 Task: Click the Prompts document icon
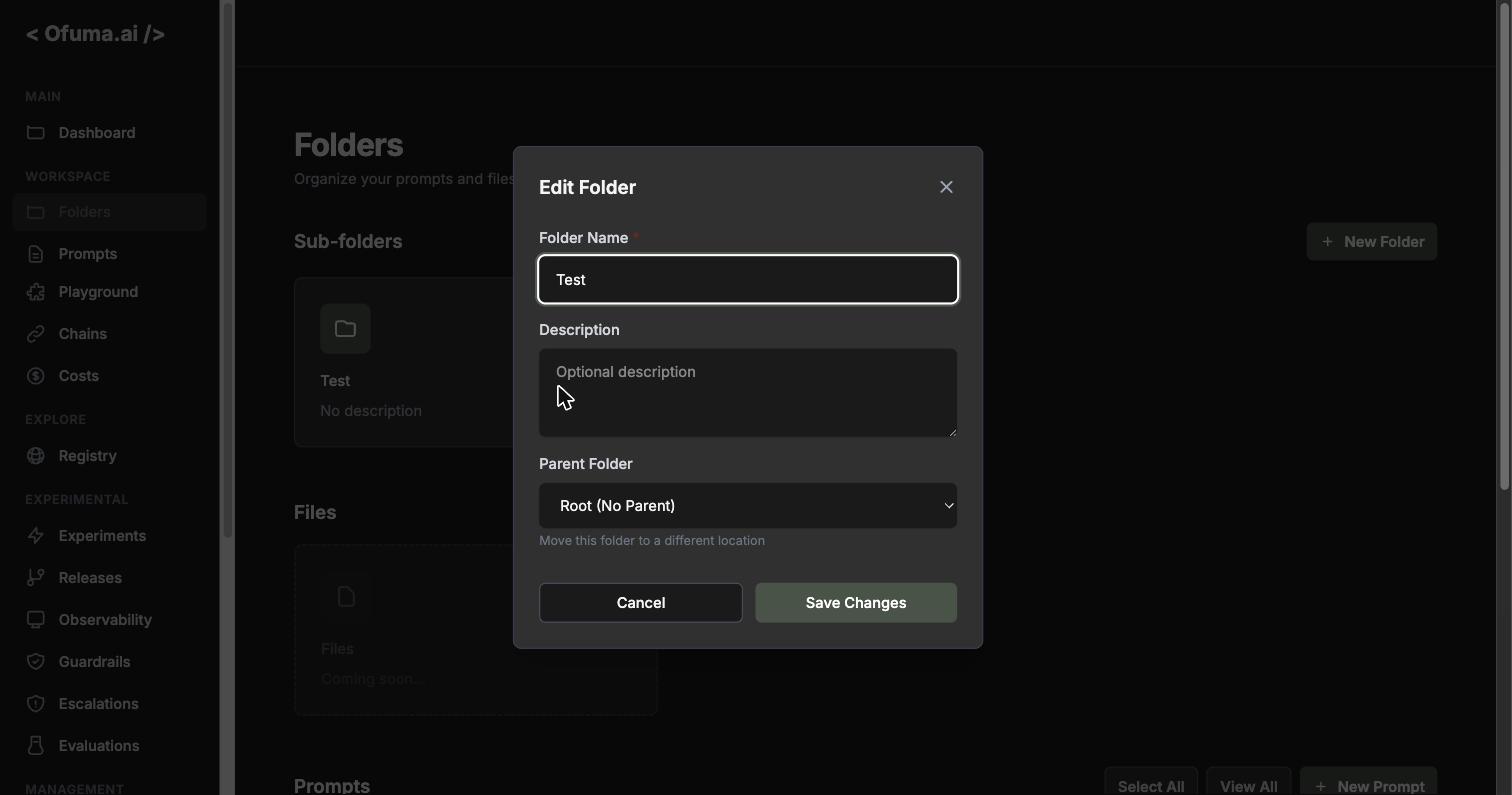click(x=36, y=254)
